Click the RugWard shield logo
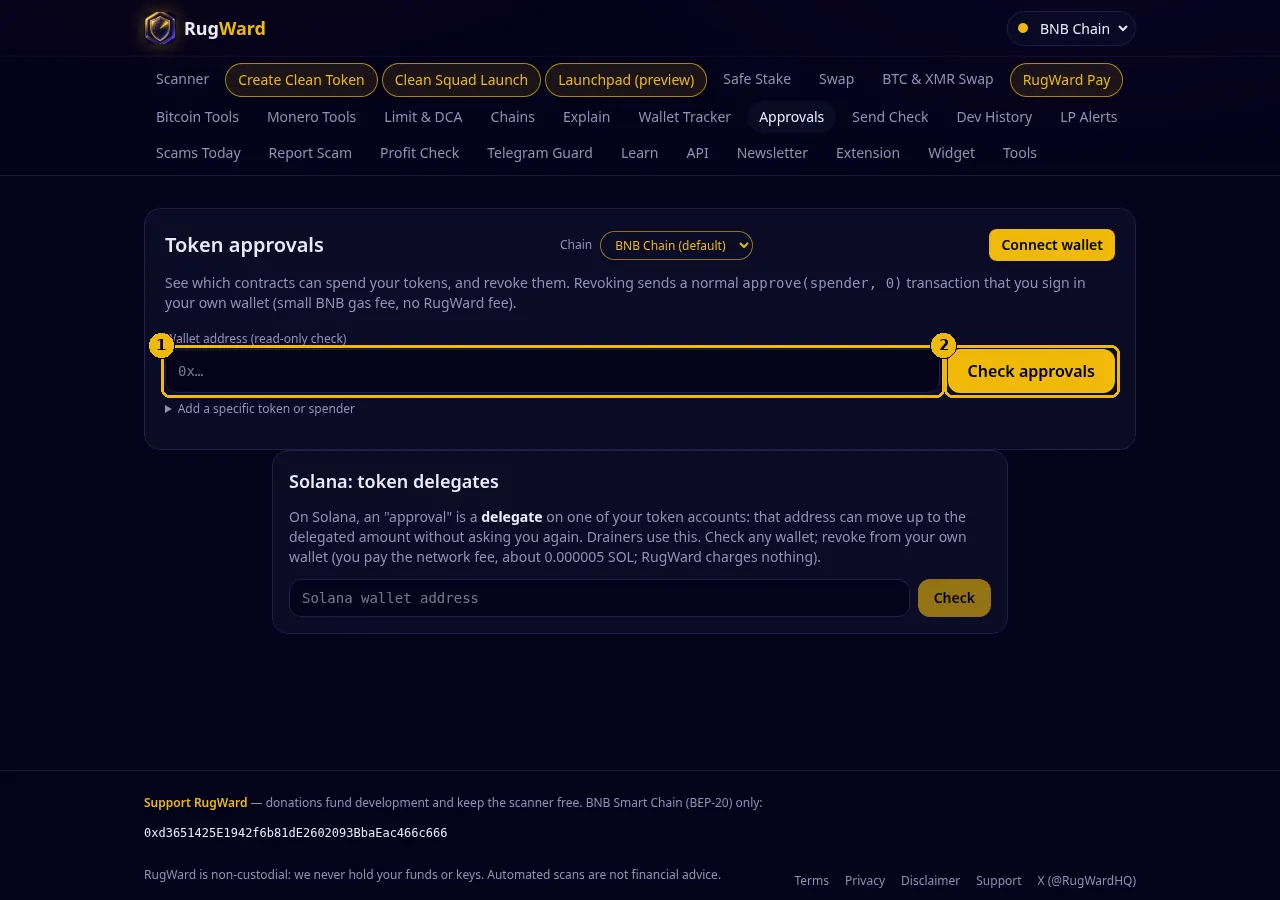The image size is (1280, 900). pos(160,28)
